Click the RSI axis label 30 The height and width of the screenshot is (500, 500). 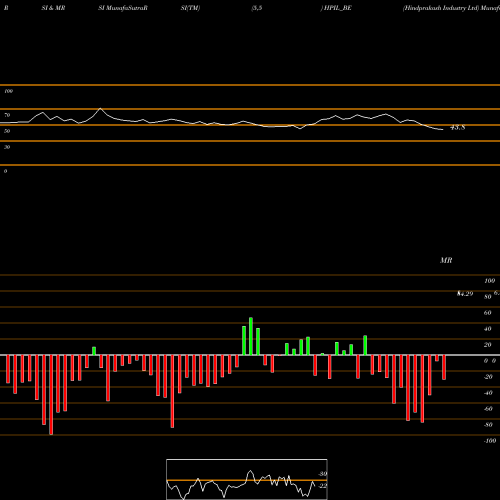[7, 147]
